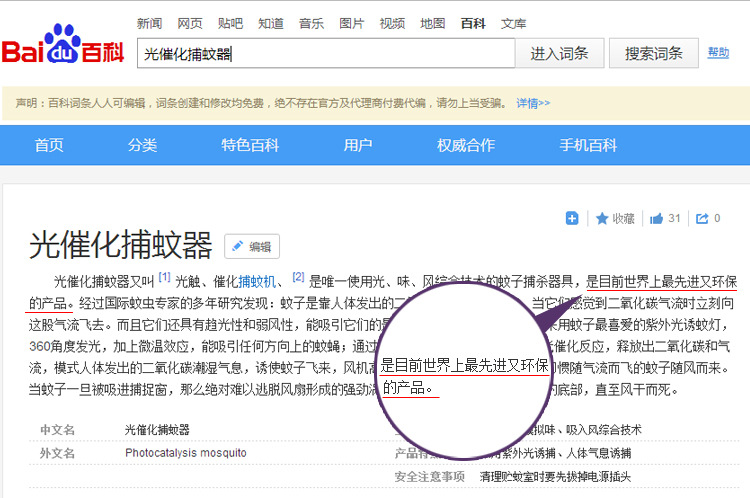Click the 搜索词条 button
Image resolution: width=750 pixels, height=498 pixels.
653,53
